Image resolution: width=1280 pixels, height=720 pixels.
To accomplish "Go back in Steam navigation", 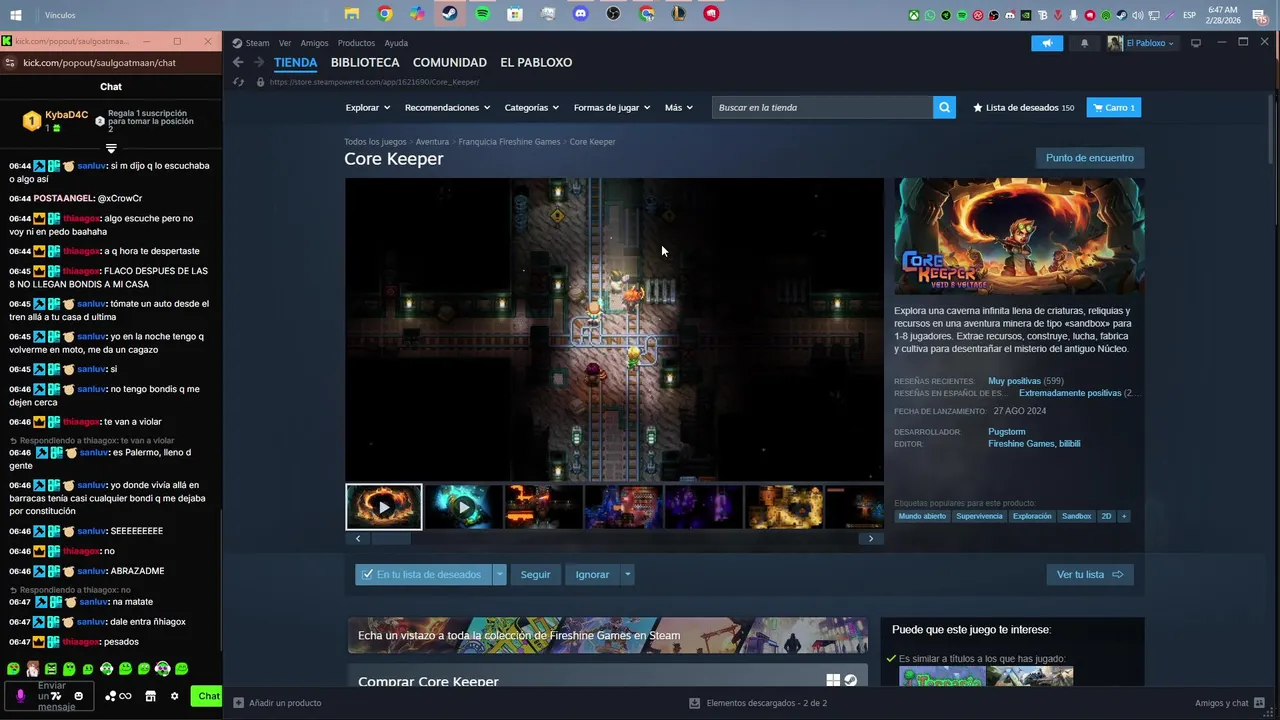I will click(x=238, y=62).
